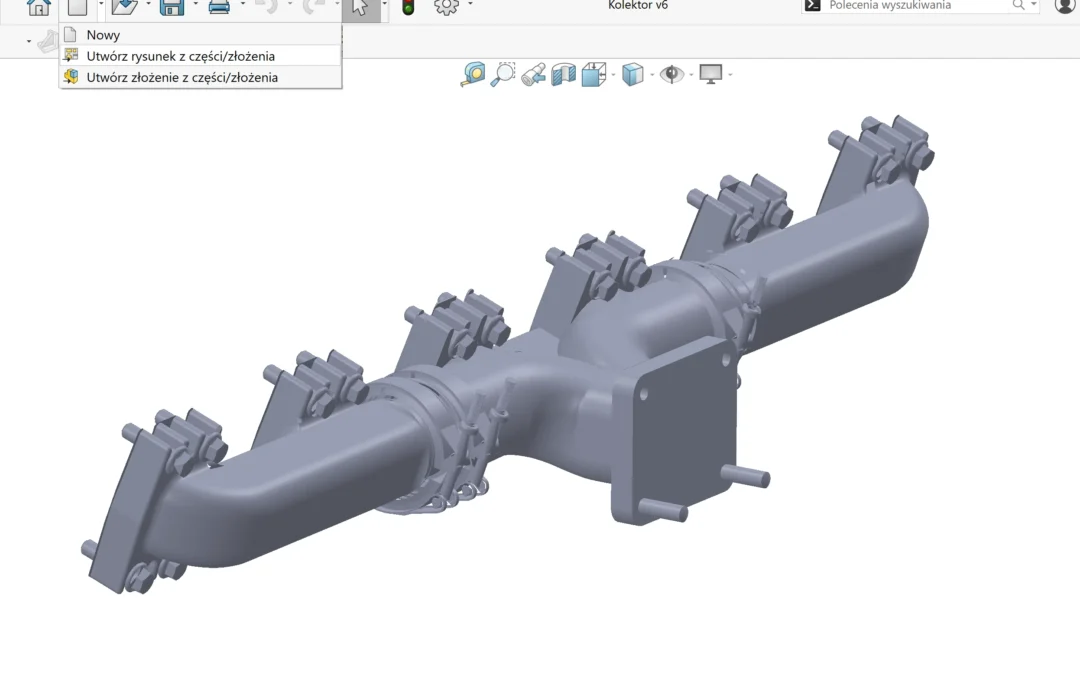Expand the Open button dropdown arrow
Image resolution: width=1080 pixels, height=675 pixels.
pyautogui.click(x=148, y=5)
